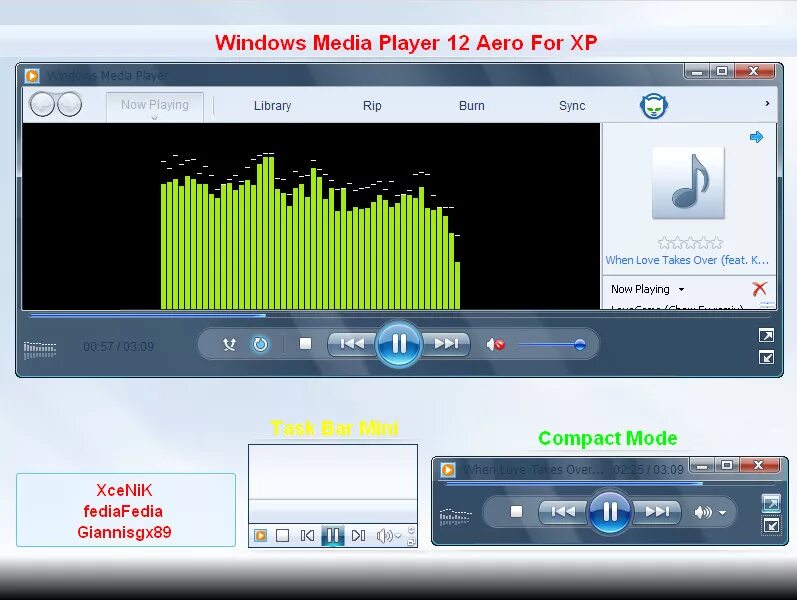Click the compact mode title bar WMP icon
797x600 pixels.
448,469
